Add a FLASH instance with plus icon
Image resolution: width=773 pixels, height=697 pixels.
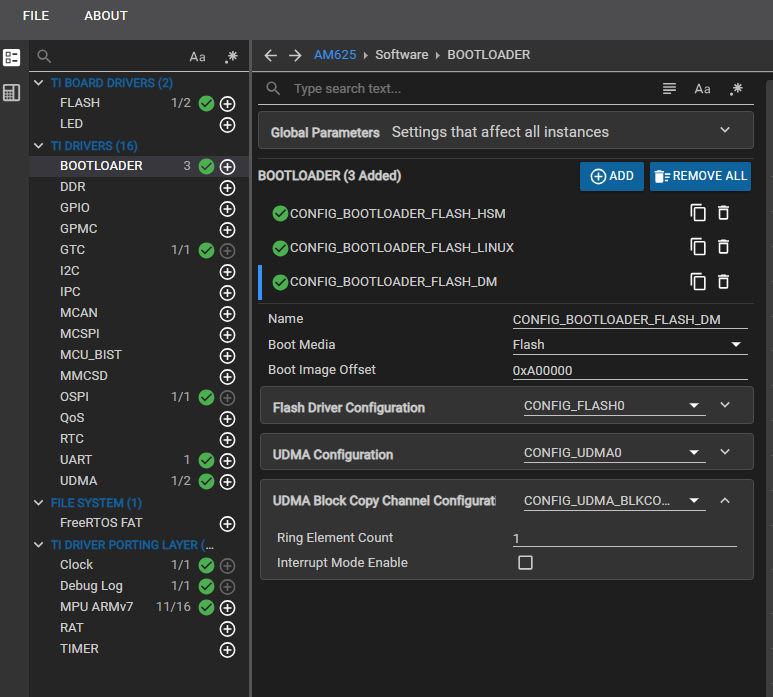pos(227,104)
